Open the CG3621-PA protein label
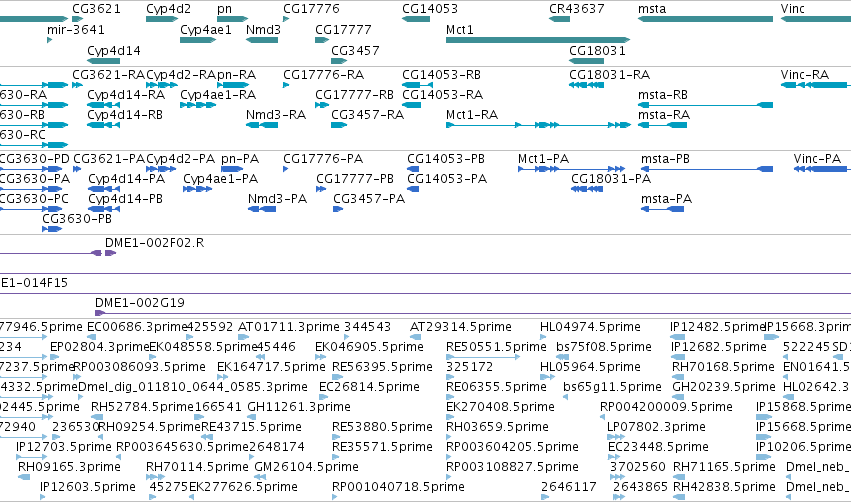Screen dimensions: 851x502 point(109,158)
